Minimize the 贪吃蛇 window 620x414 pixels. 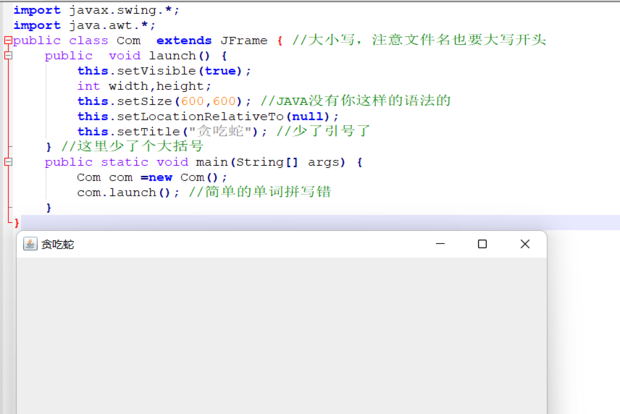point(440,244)
